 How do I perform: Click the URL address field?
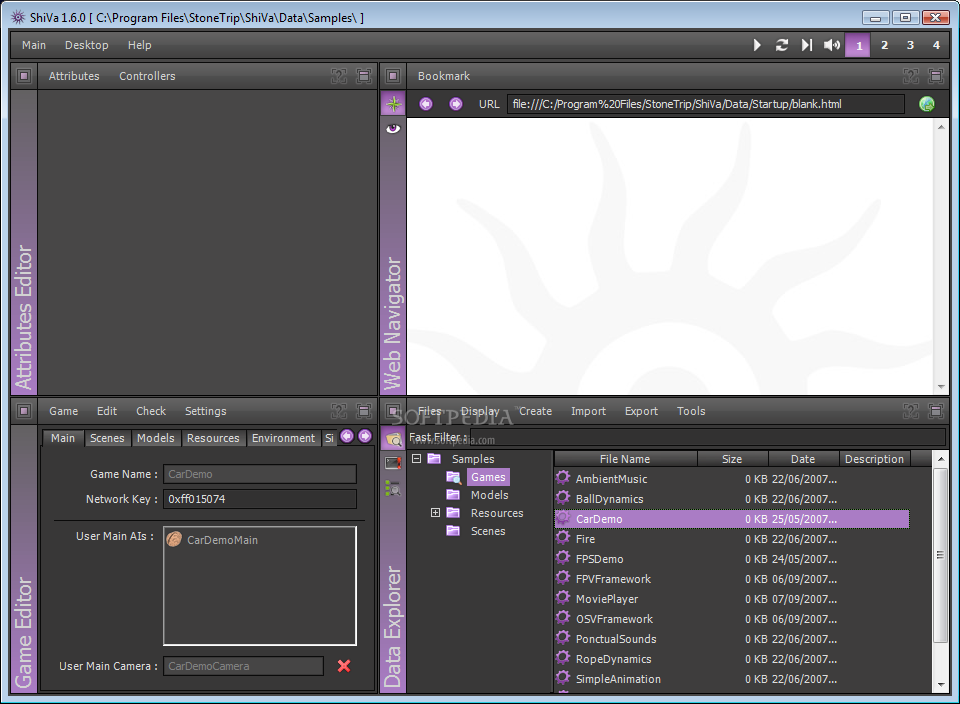705,104
